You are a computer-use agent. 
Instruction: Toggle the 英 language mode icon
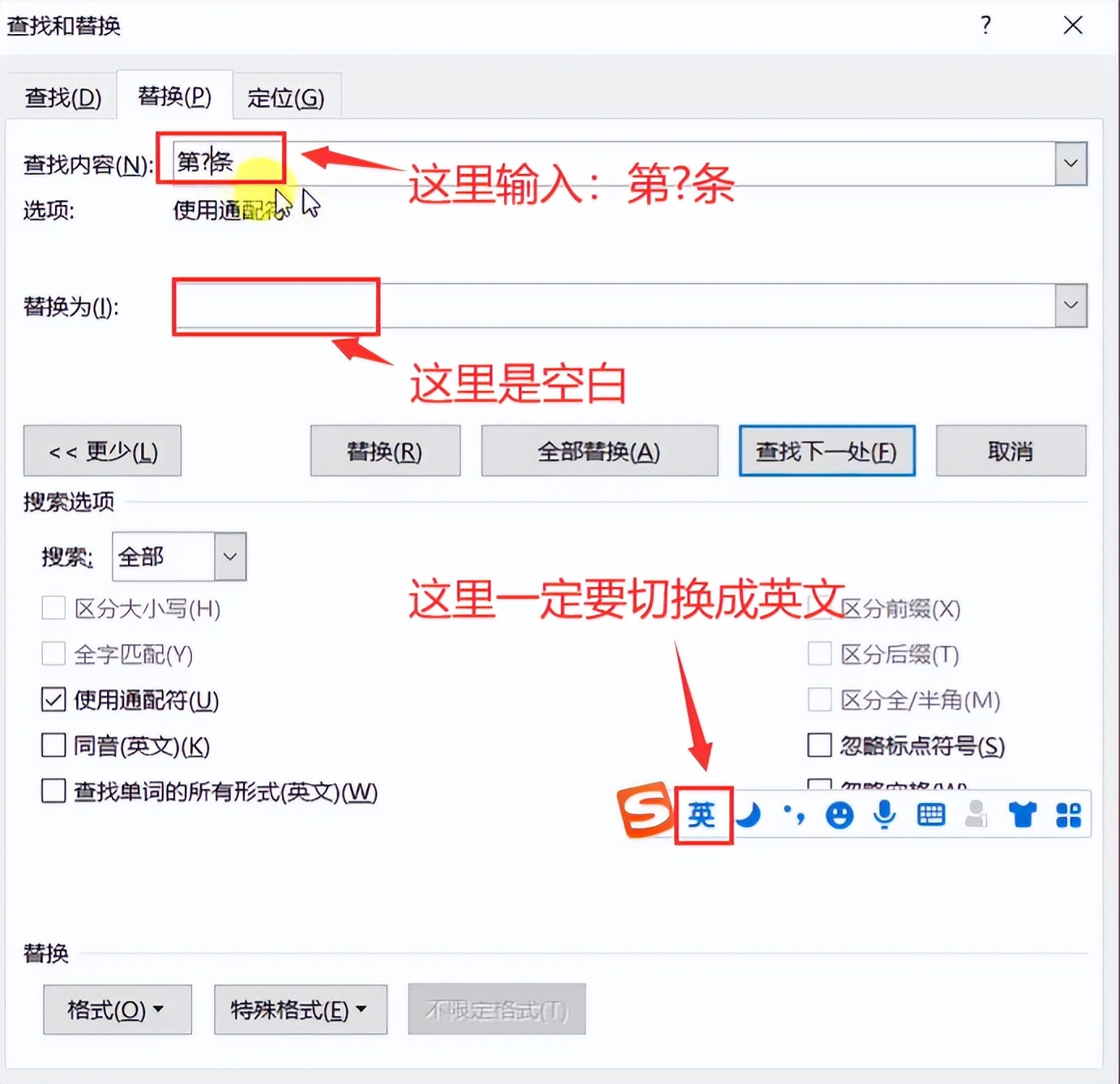(702, 814)
